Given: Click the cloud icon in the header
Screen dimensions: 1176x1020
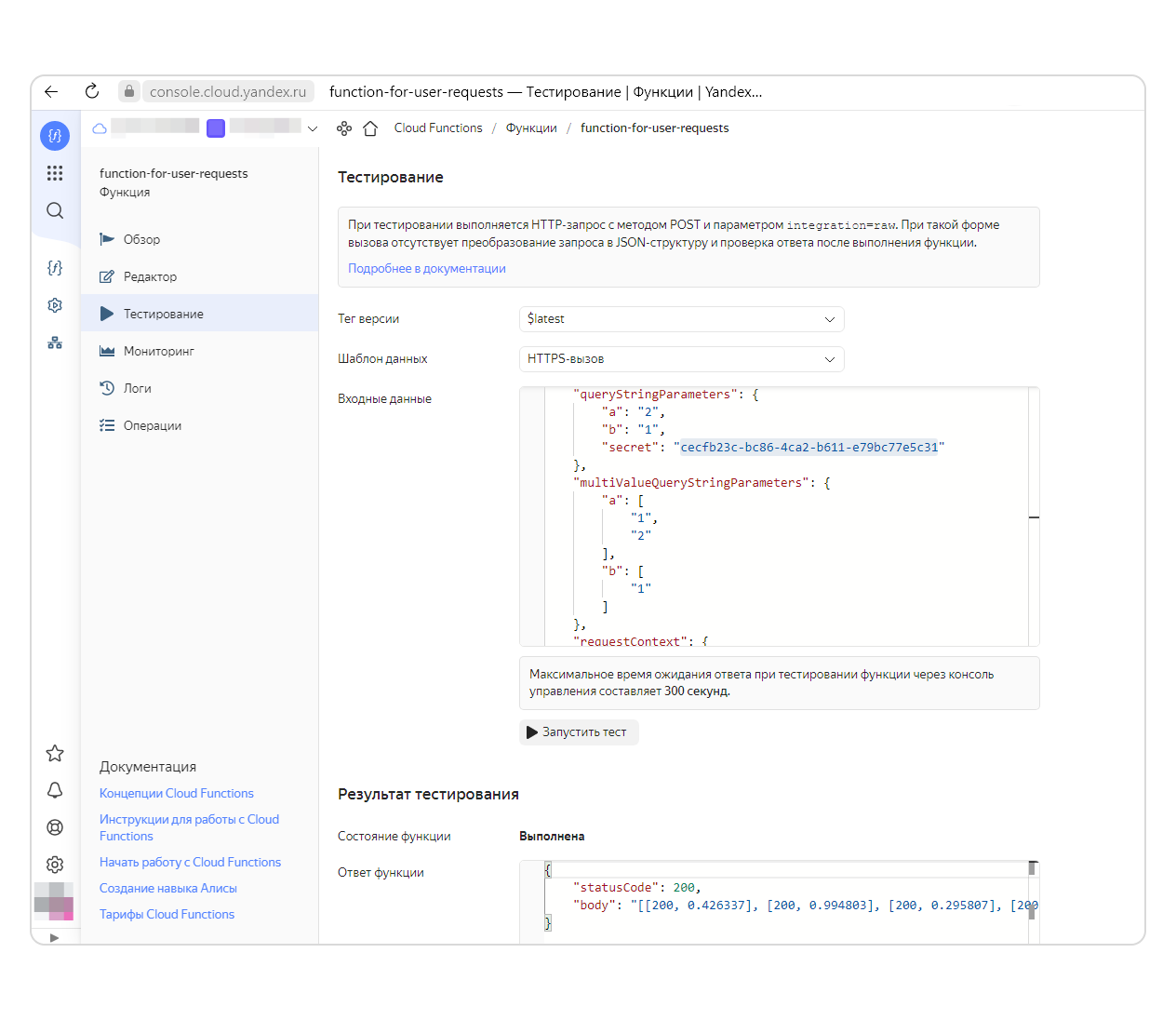Looking at the screenshot, I should [100, 128].
